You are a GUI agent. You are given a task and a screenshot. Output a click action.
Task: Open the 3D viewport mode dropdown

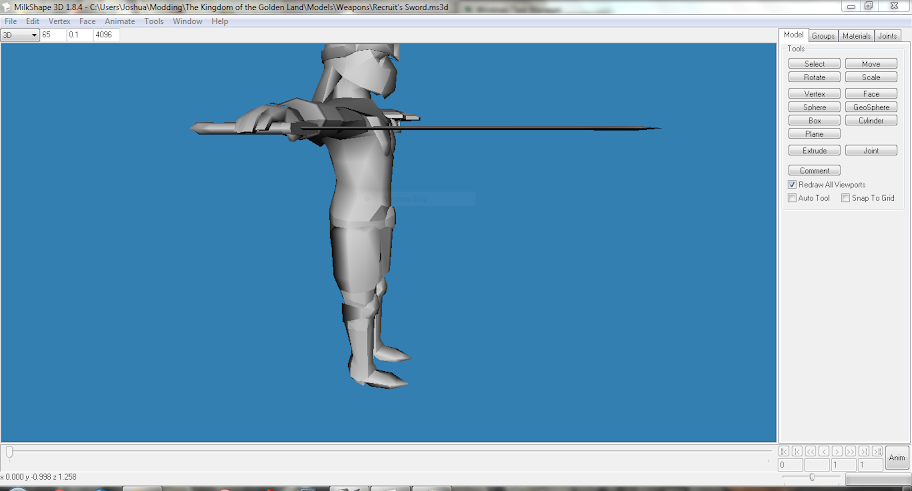click(20, 35)
